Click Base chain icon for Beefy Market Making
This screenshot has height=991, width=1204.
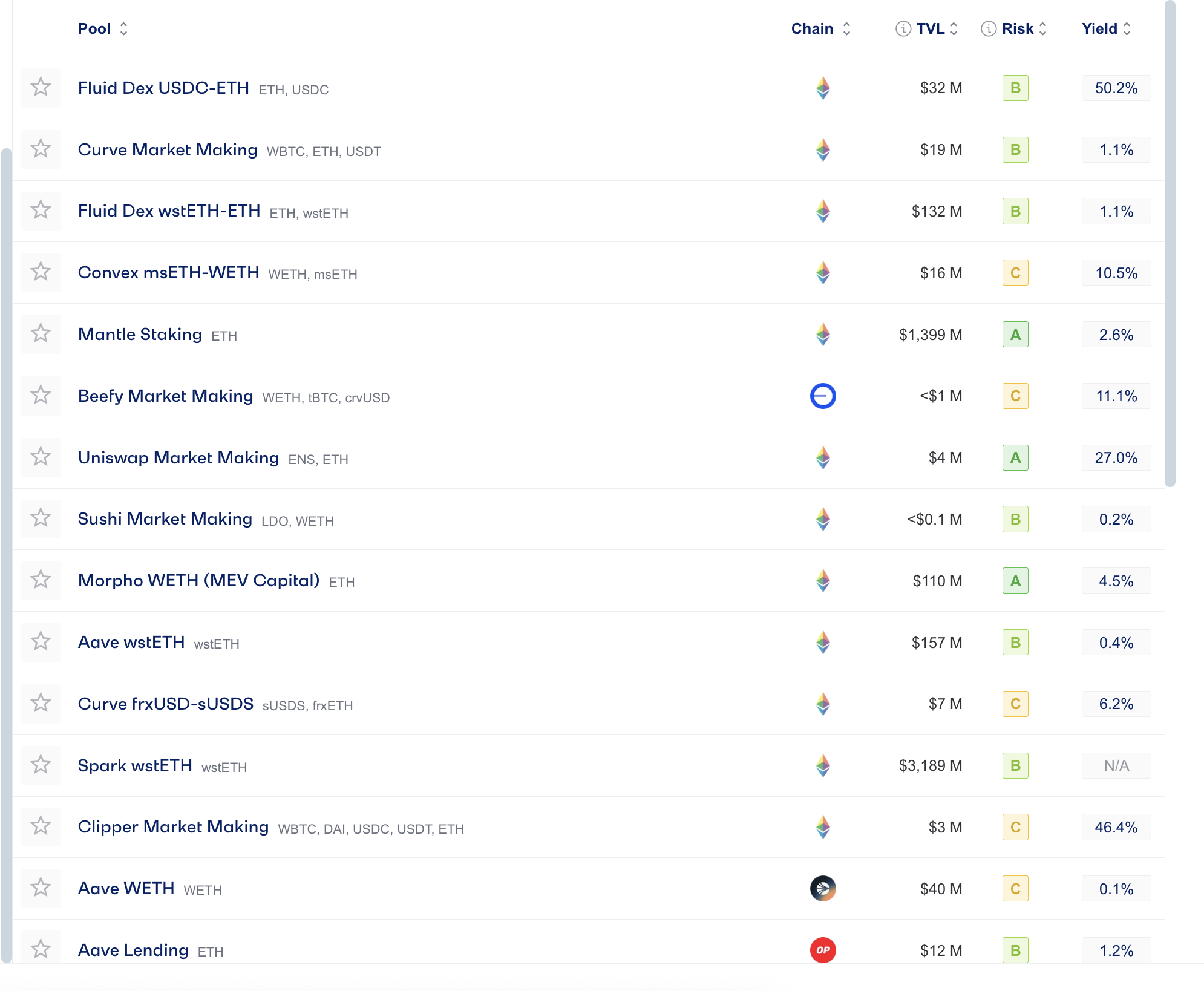click(823, 396)
